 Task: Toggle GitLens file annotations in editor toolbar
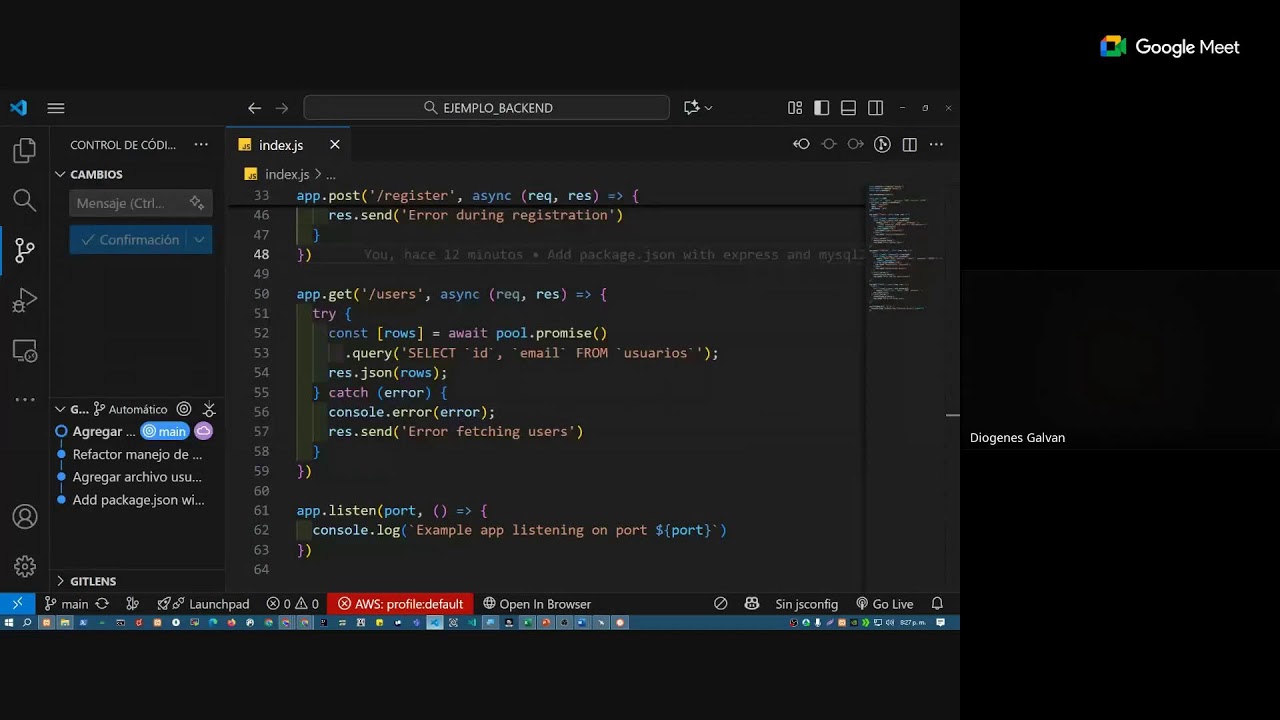[882, 145]
